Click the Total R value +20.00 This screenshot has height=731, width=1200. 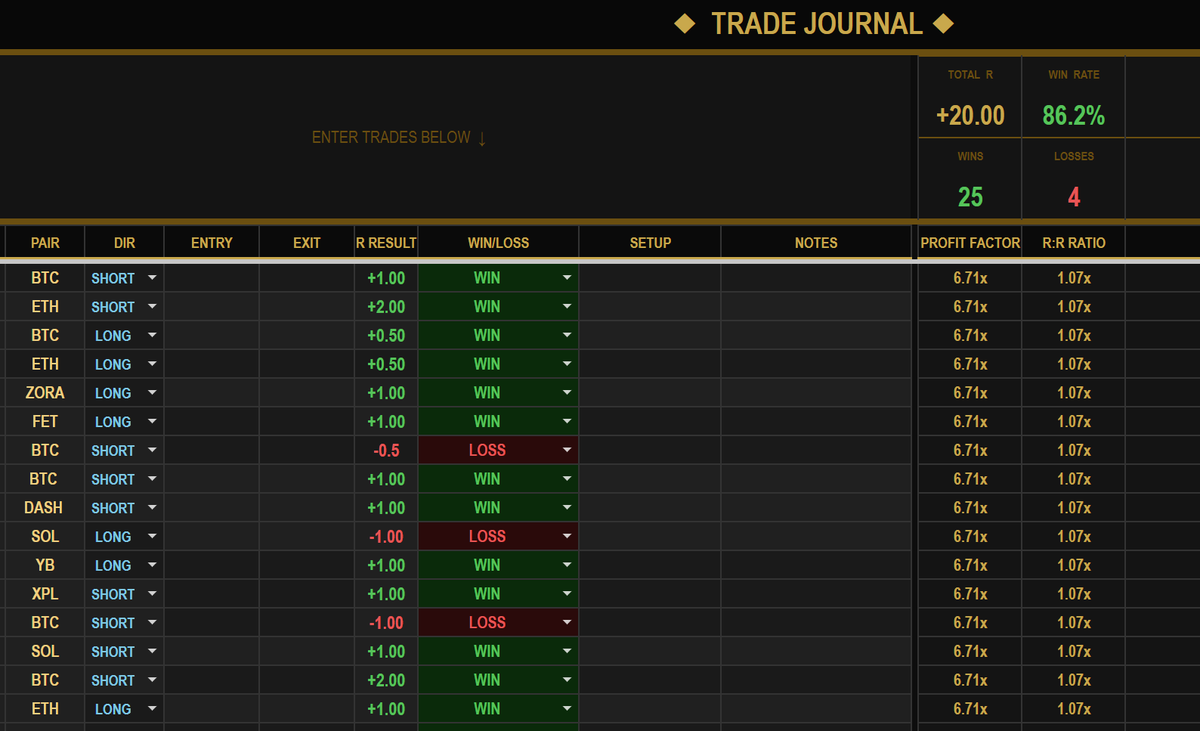coord(970,116)
